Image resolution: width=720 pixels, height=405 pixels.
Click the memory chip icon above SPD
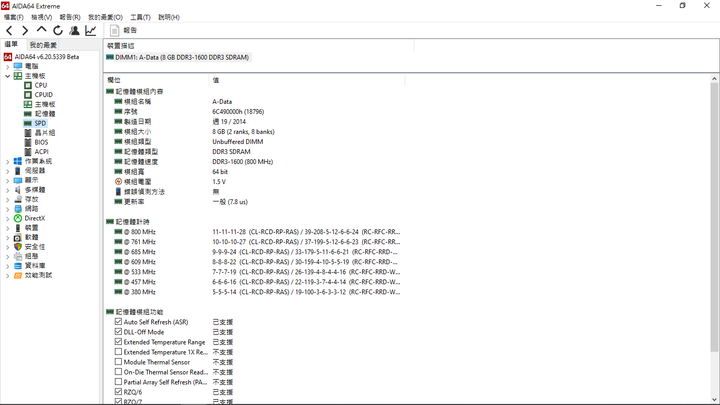click(x=28, y=114)
